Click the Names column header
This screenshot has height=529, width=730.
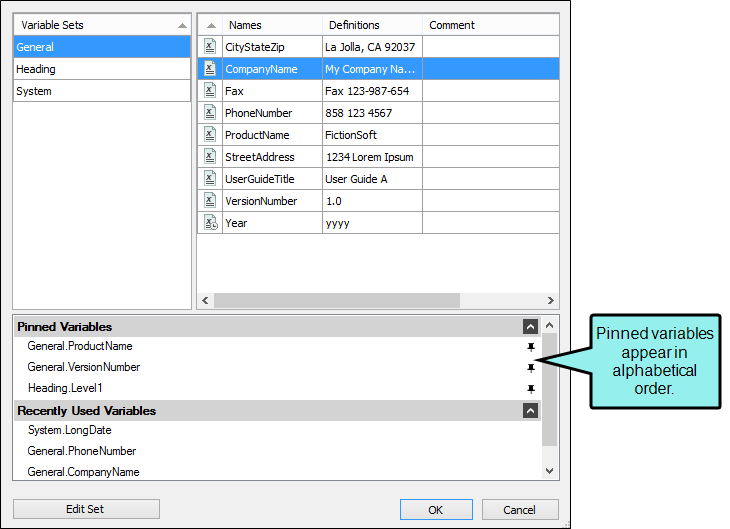click(x=272, y=25)
